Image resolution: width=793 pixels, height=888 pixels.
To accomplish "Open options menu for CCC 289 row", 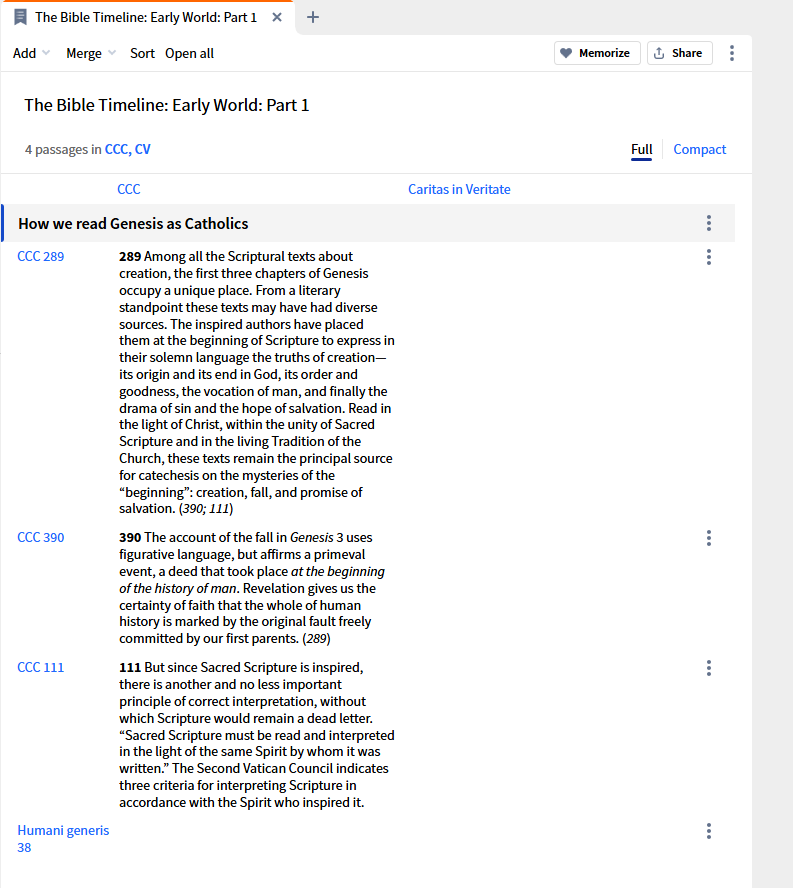I will tap(709, 257).
